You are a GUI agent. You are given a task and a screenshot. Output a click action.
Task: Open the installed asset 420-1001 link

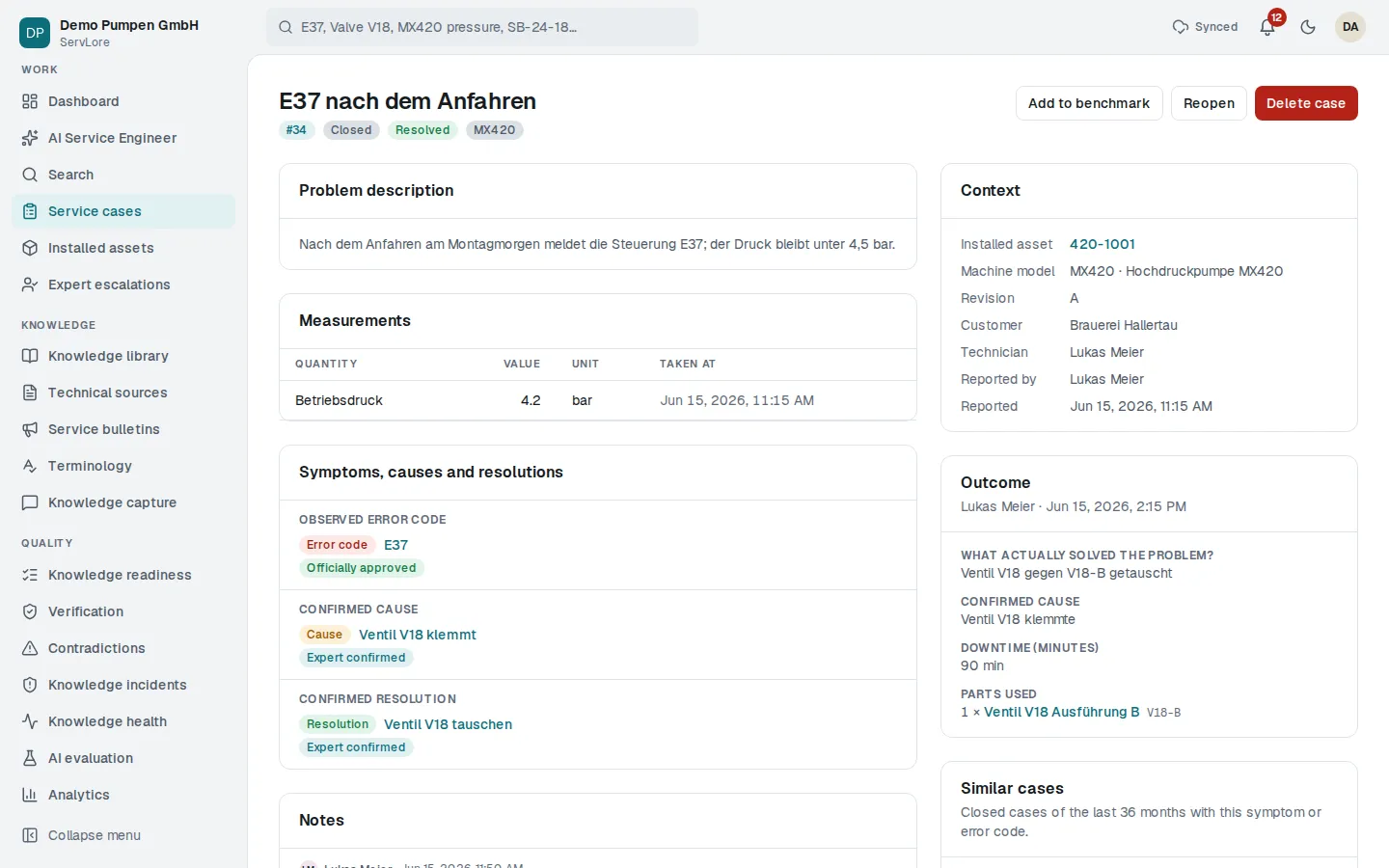1103,244
